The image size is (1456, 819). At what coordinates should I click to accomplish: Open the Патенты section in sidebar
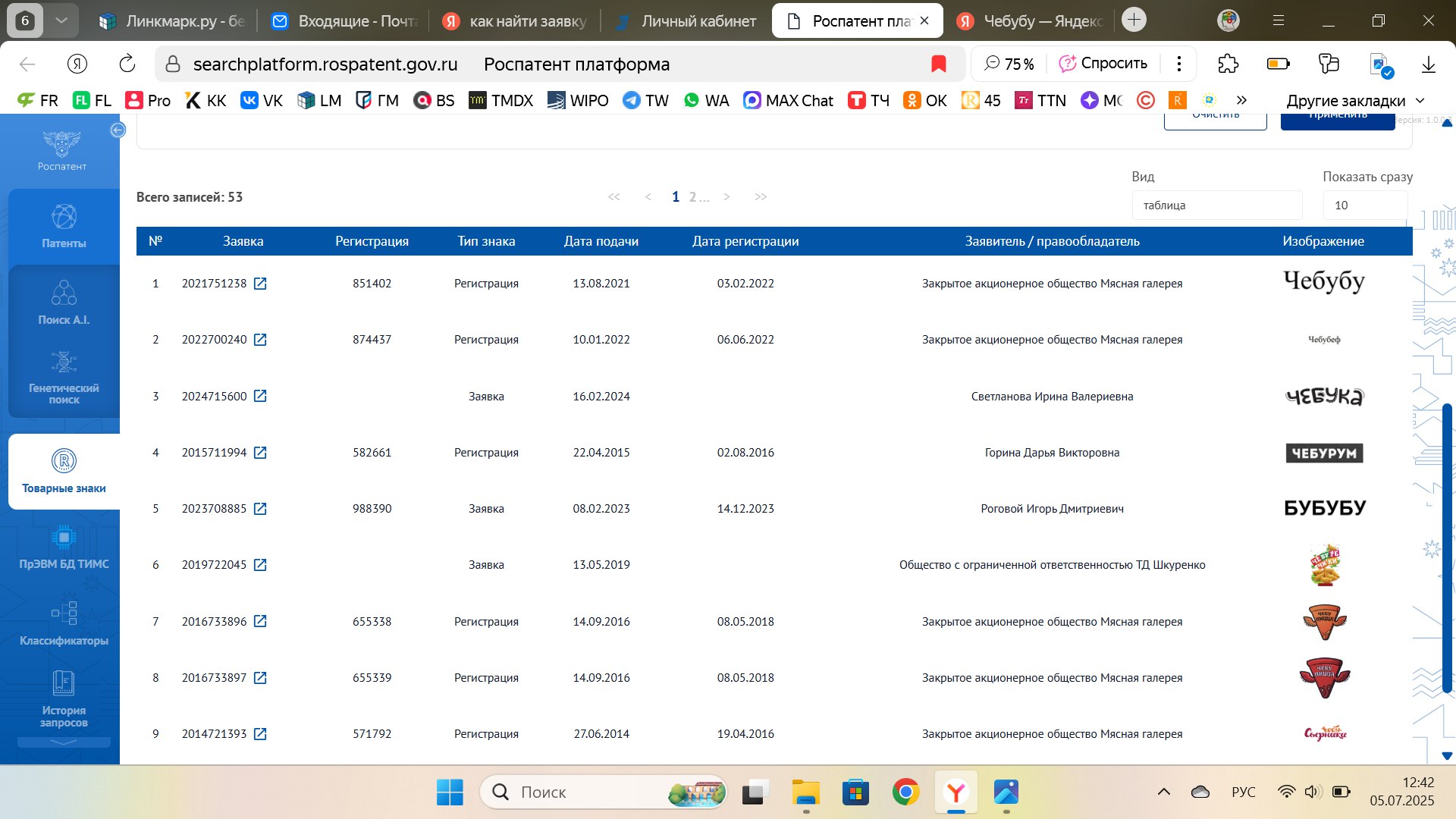(64, 226)
